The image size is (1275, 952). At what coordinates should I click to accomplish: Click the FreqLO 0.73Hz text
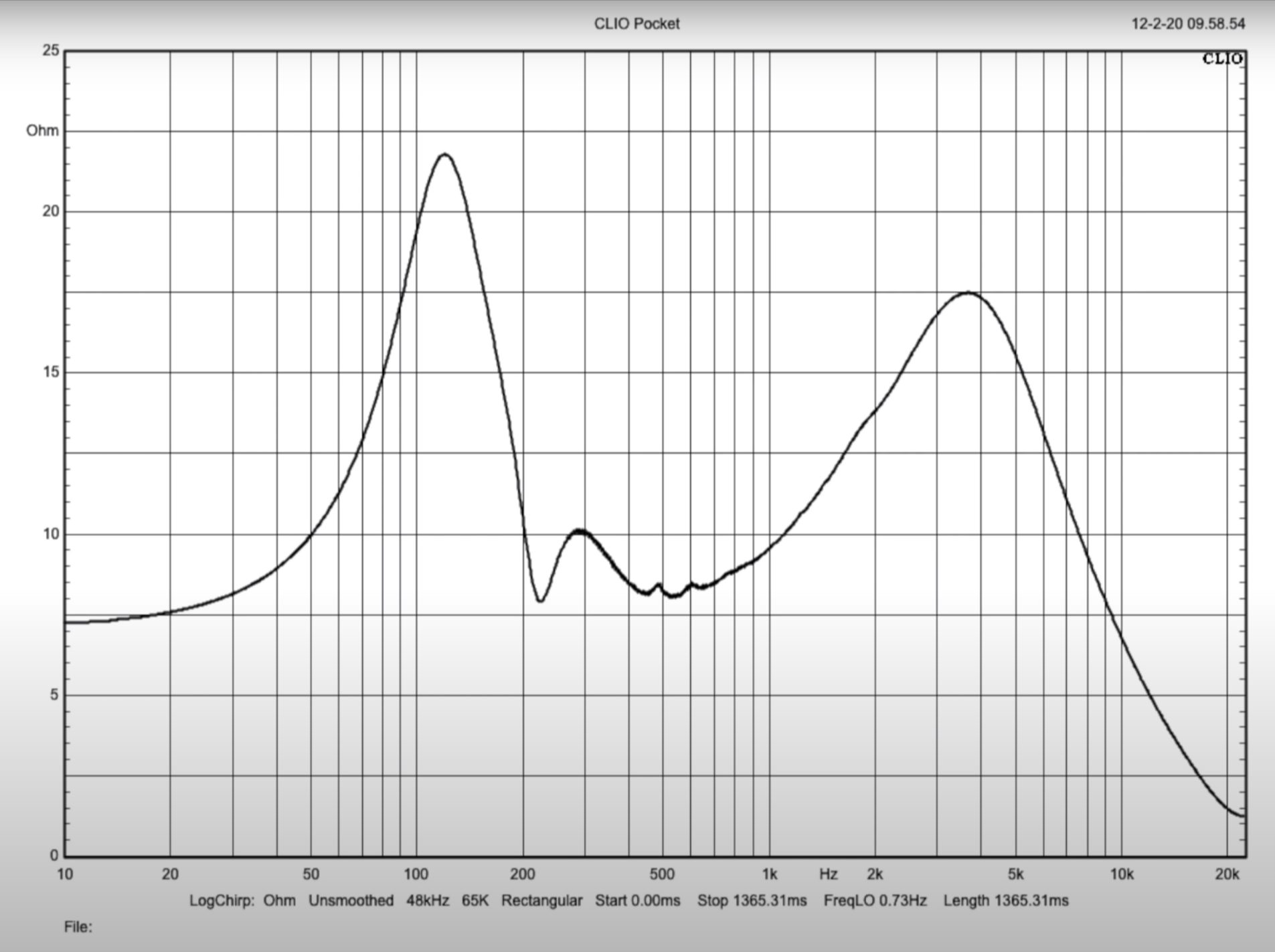(x=875, y=900)
